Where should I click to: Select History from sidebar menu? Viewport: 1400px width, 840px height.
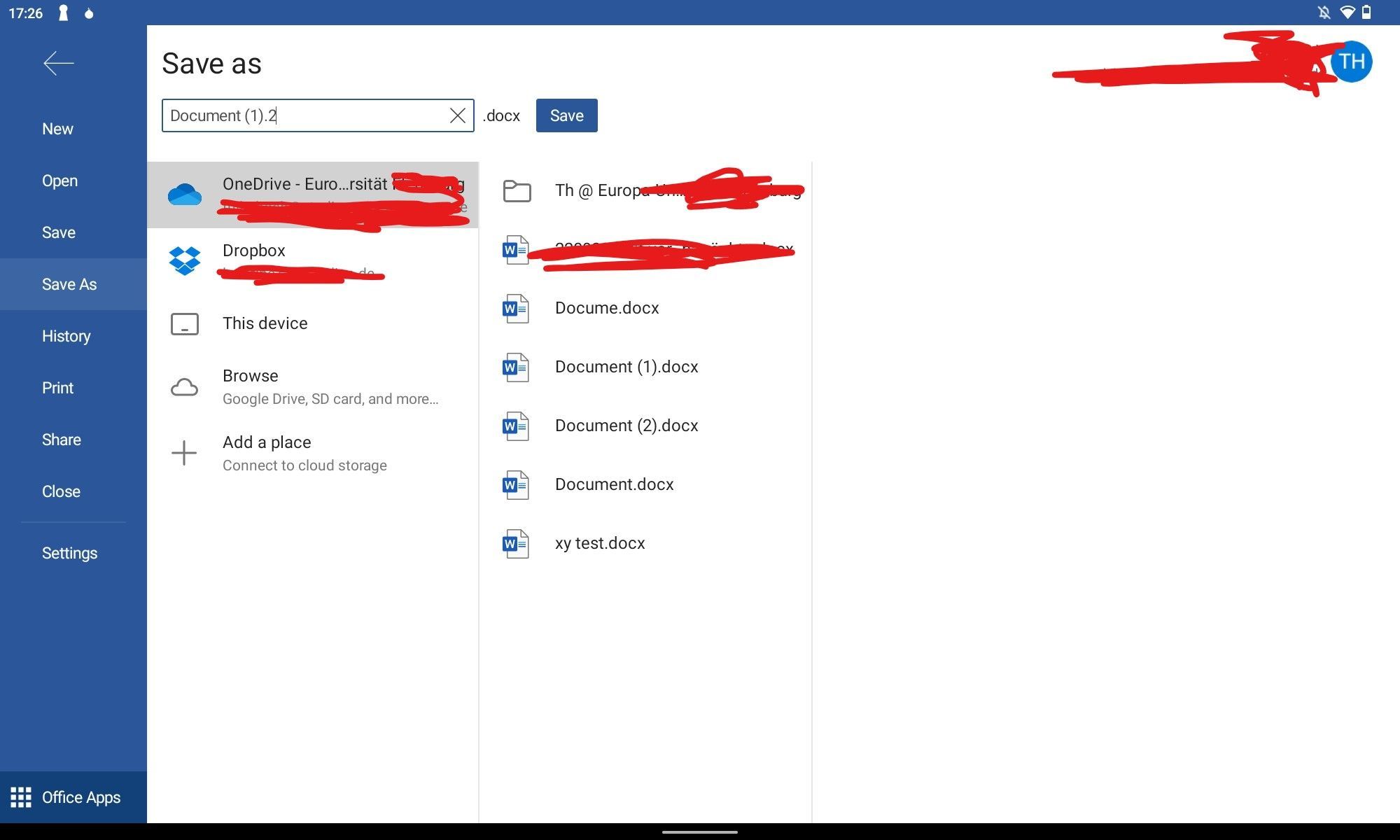pyautogui.click(x=66, y=336)
